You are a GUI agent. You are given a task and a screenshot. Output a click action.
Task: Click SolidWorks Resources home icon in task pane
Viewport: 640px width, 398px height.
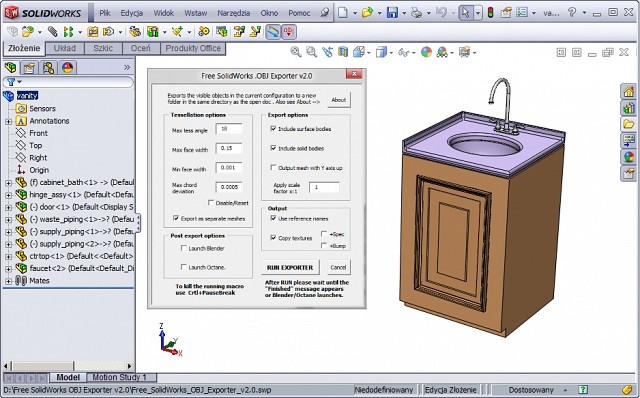point(629,91)
